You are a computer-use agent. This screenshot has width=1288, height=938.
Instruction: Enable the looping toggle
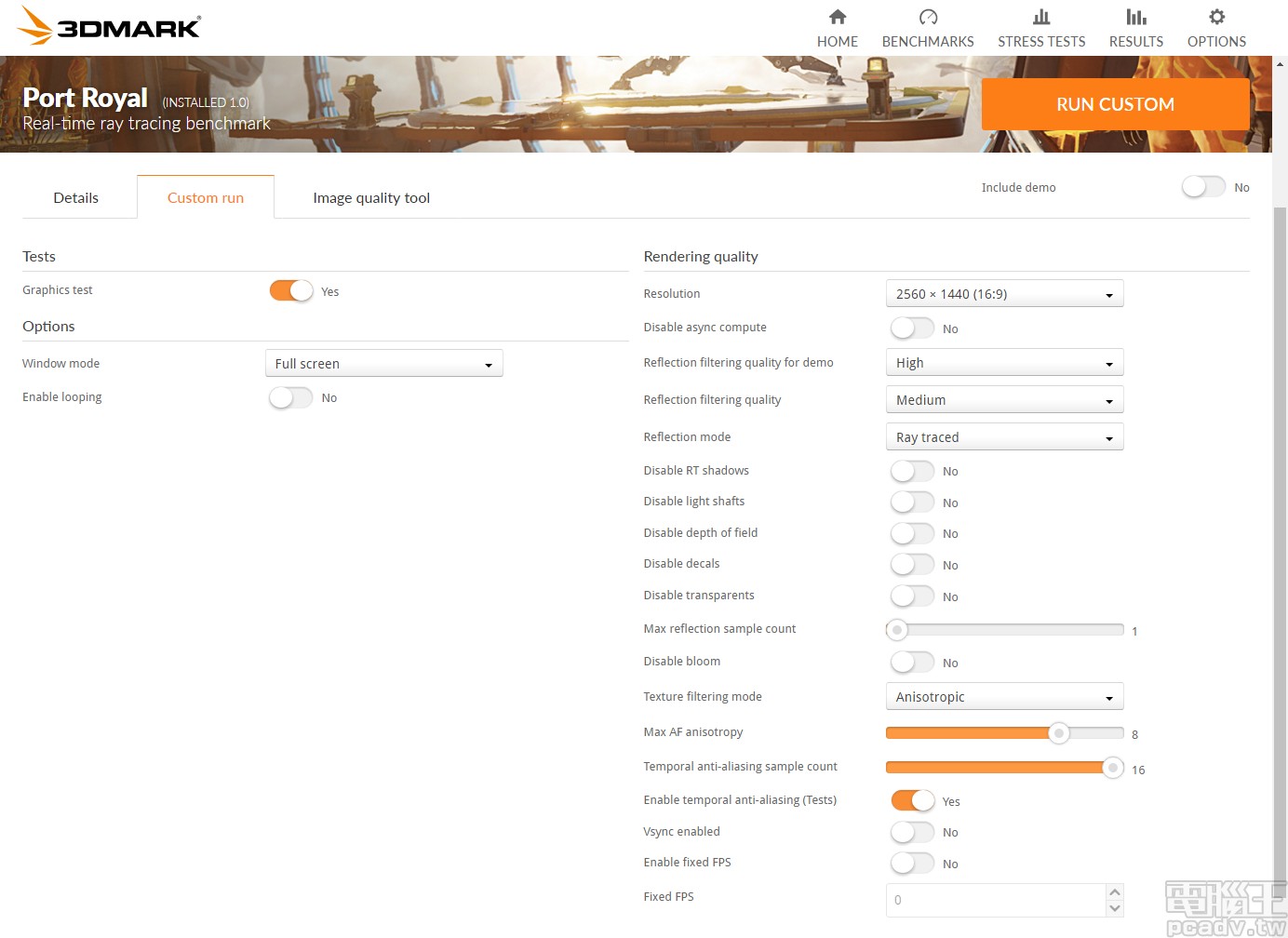click(290, 397)
